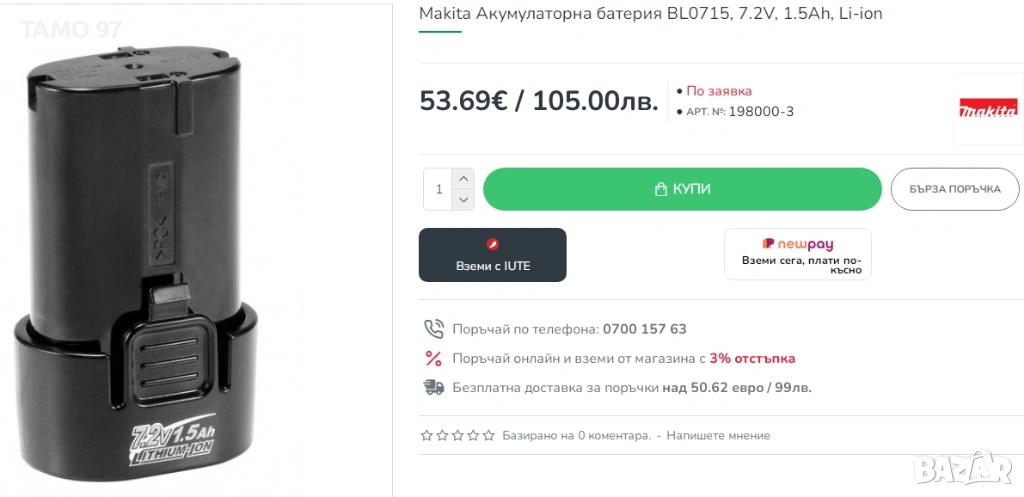Click the first rating star
This screenshot has width=1024, height=497.
(427, 436)
